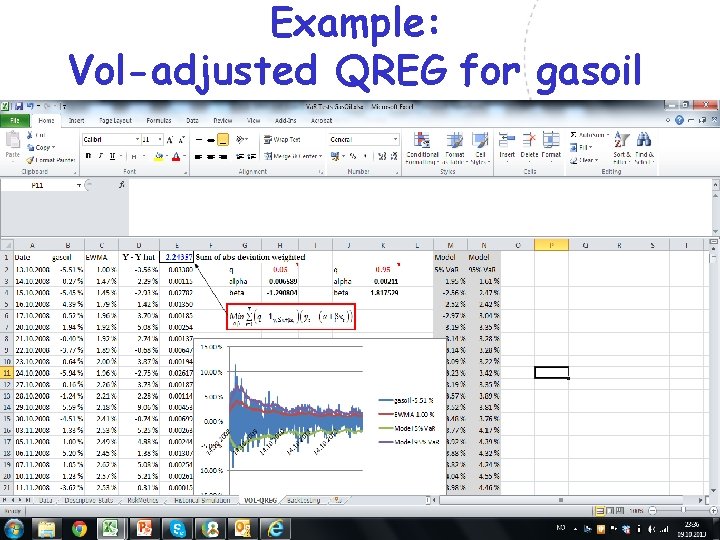
Task: Click the Windows Start button
Action: pos(14,529)
